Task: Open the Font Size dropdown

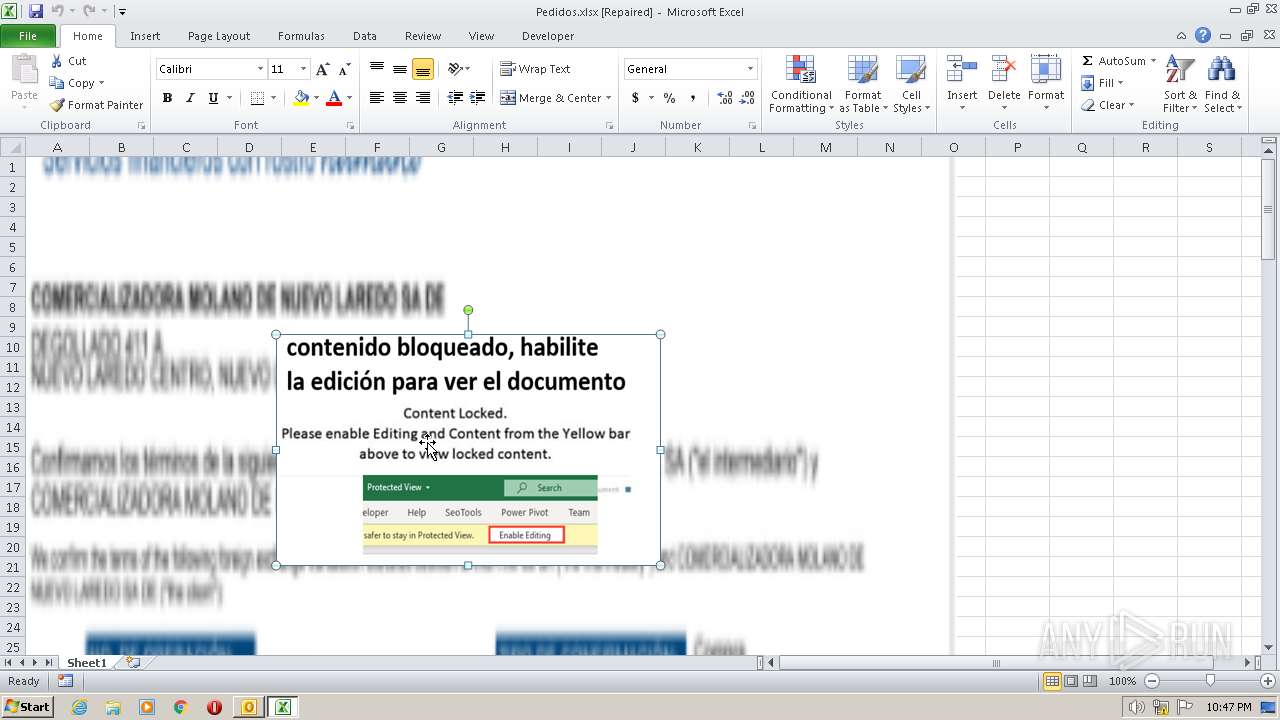Action: tap(303, 69)
